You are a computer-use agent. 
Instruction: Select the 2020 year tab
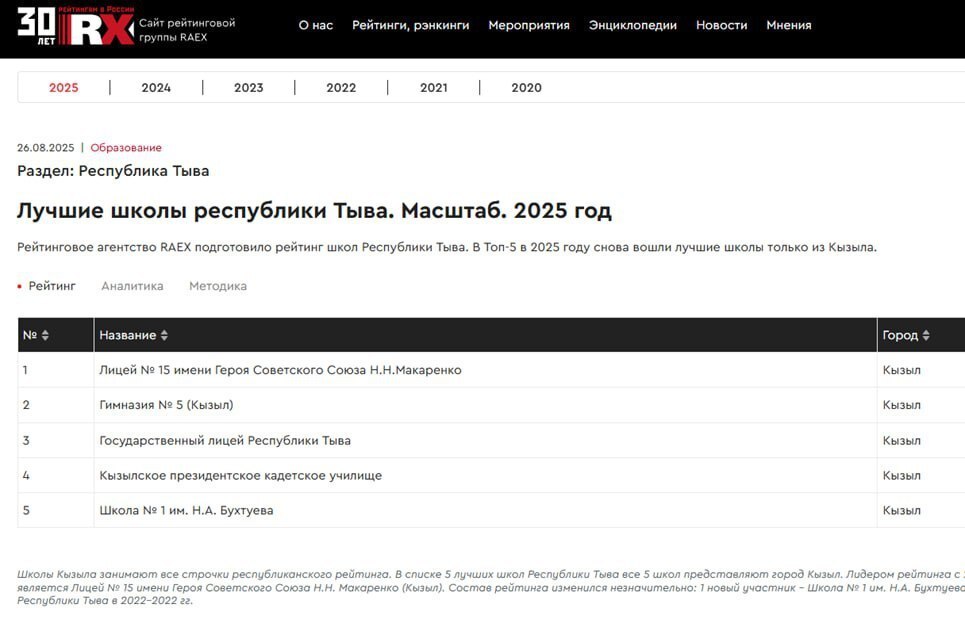click(526, 88)
